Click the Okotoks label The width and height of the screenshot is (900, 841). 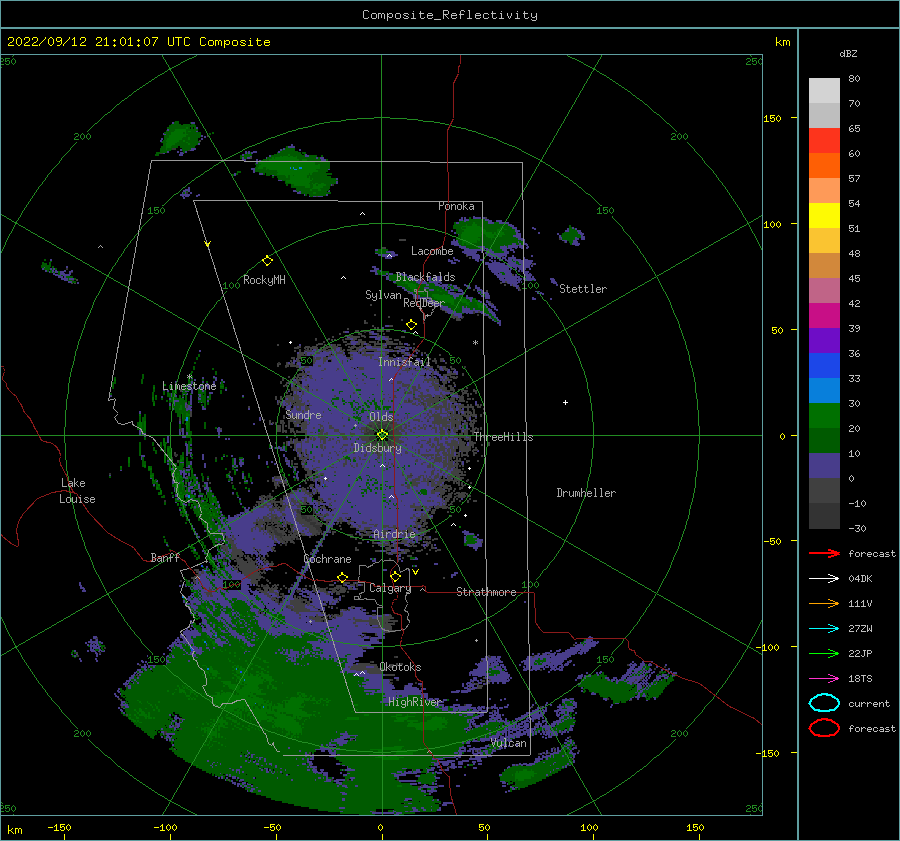(x=400, y=667)
